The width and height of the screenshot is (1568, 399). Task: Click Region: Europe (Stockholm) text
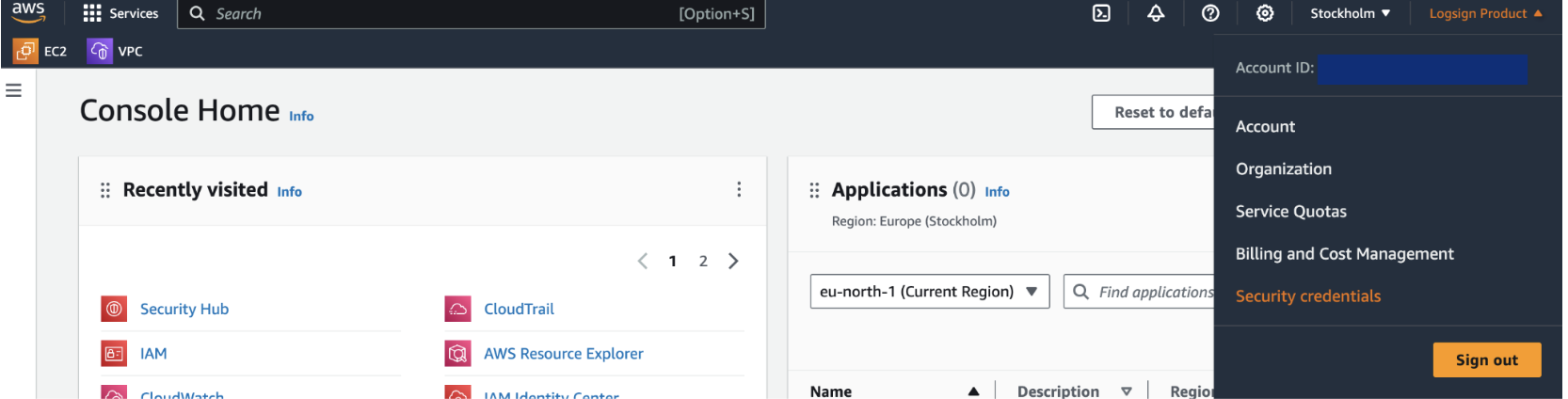(914, 221)
